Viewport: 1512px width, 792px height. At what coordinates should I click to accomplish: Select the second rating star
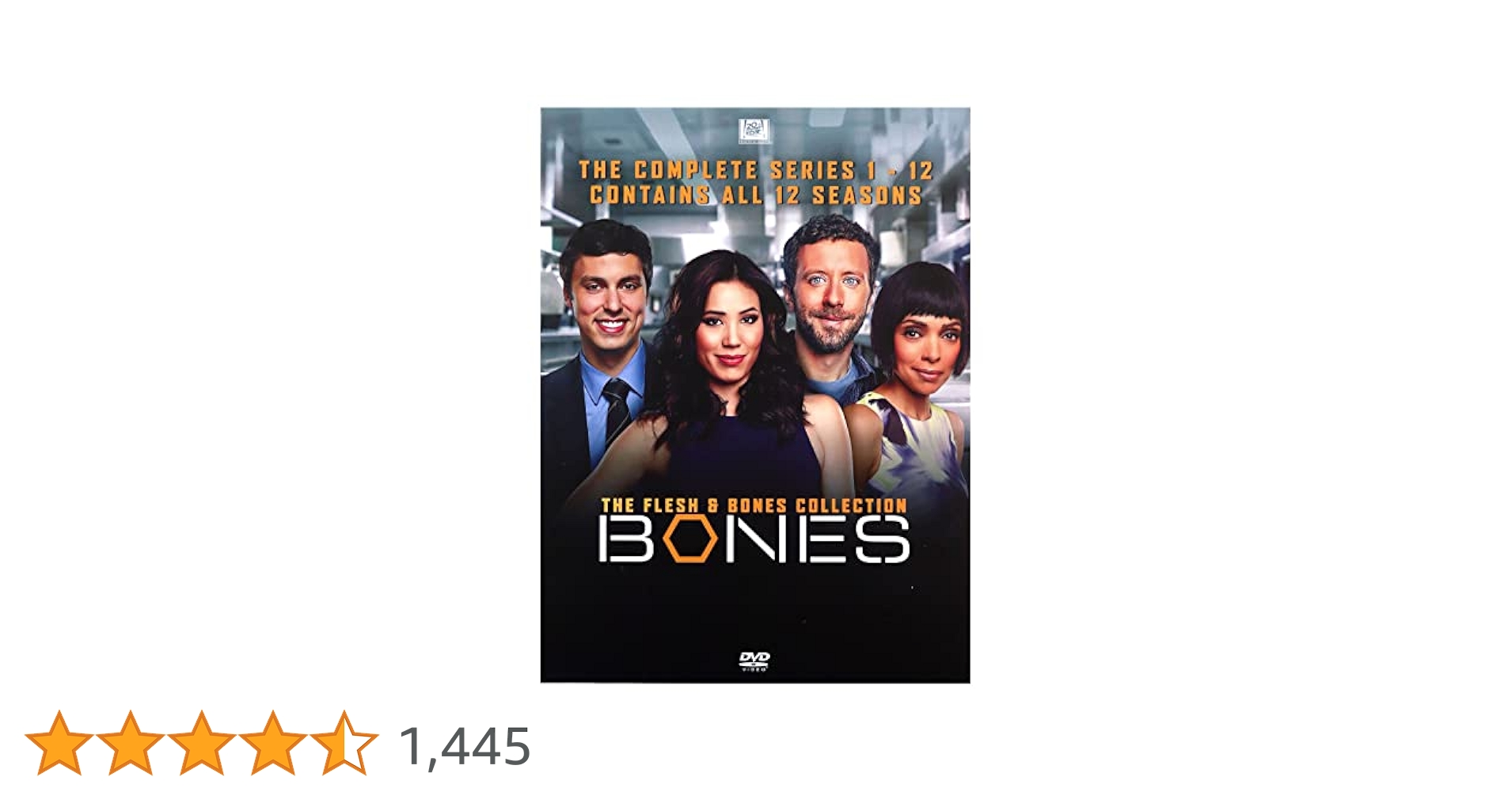pyautogui.click(x=130, y=743)
